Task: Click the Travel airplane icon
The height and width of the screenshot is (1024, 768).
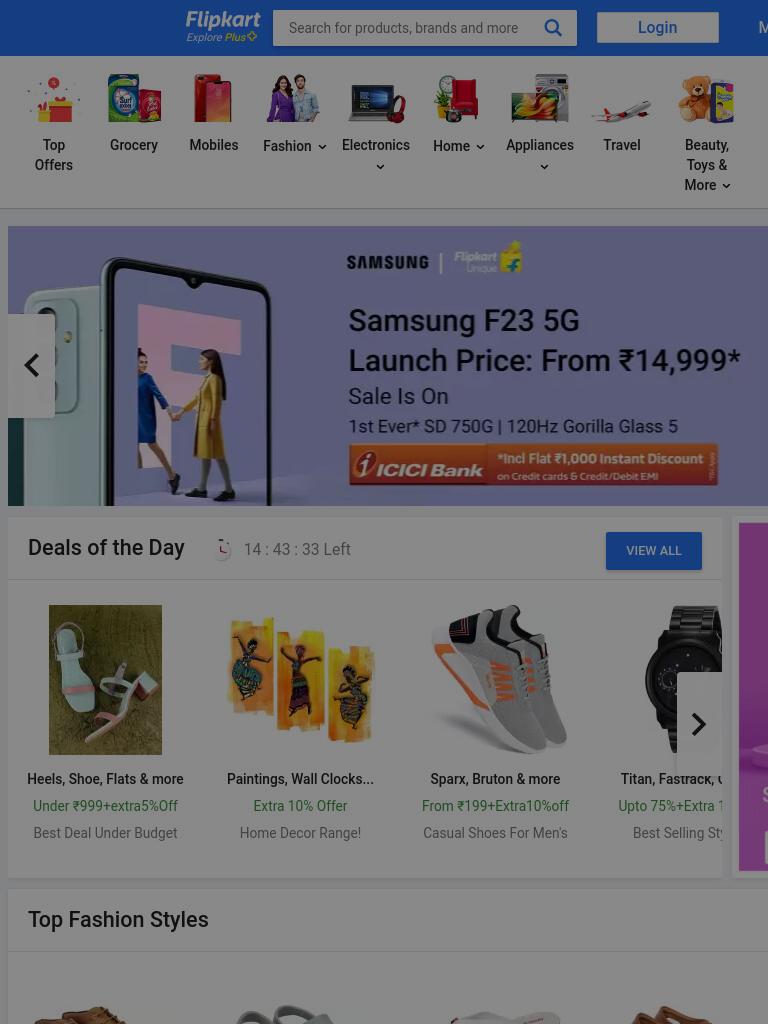Action: tap(621, 110)
